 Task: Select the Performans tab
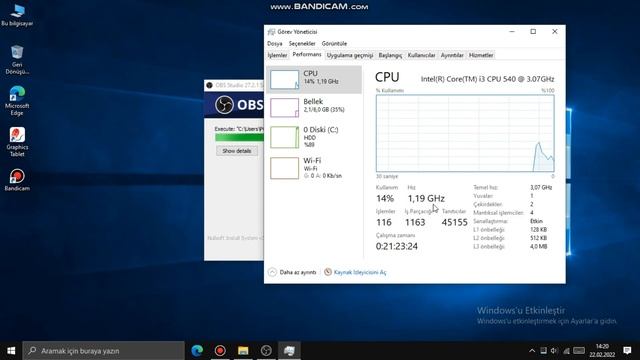(307, 55)
